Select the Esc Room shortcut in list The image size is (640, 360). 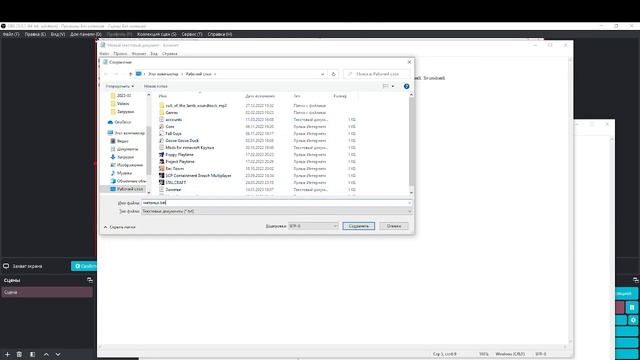[171, 169]
